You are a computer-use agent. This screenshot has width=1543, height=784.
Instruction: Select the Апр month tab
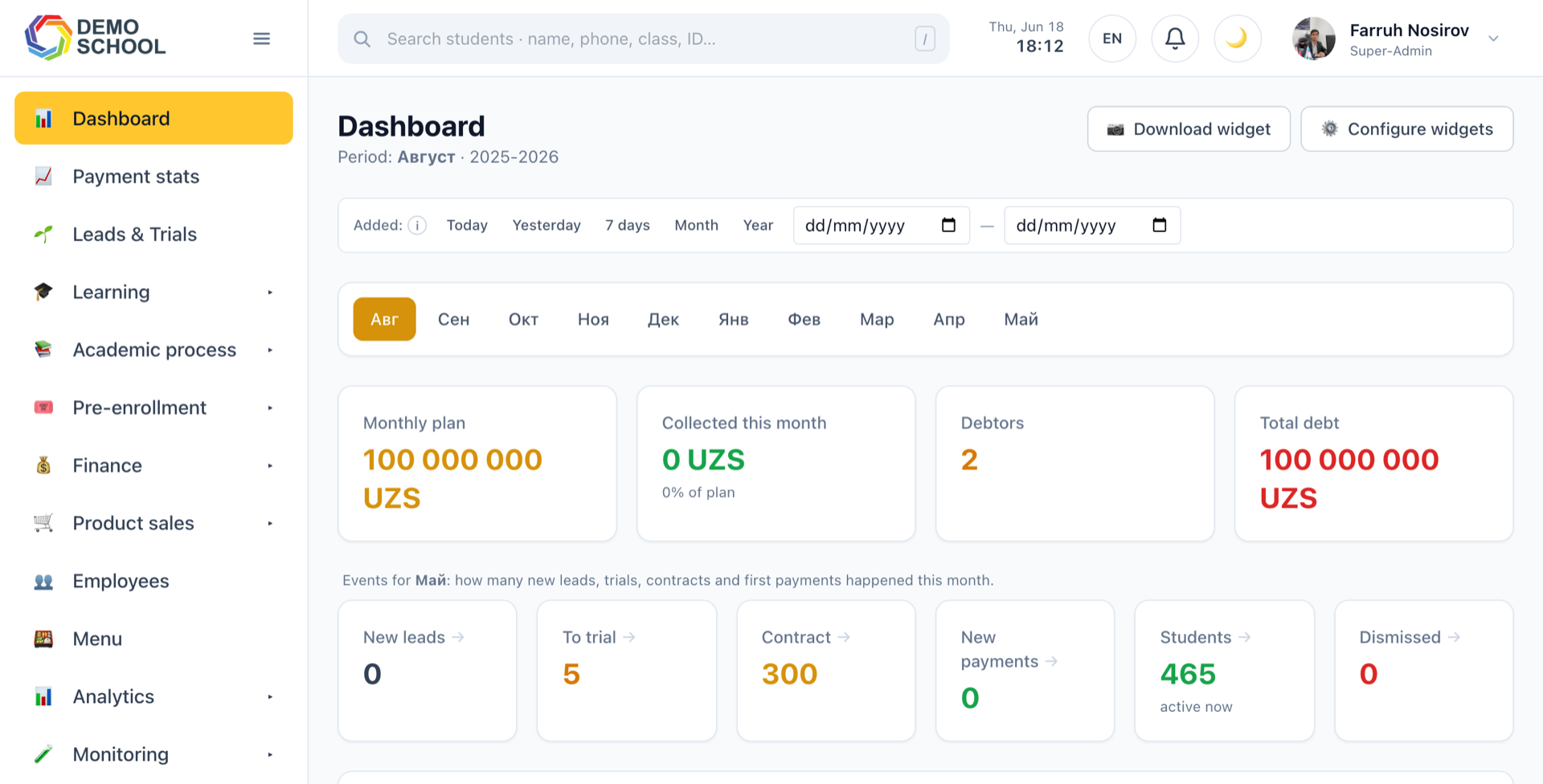tap(949, 319)
